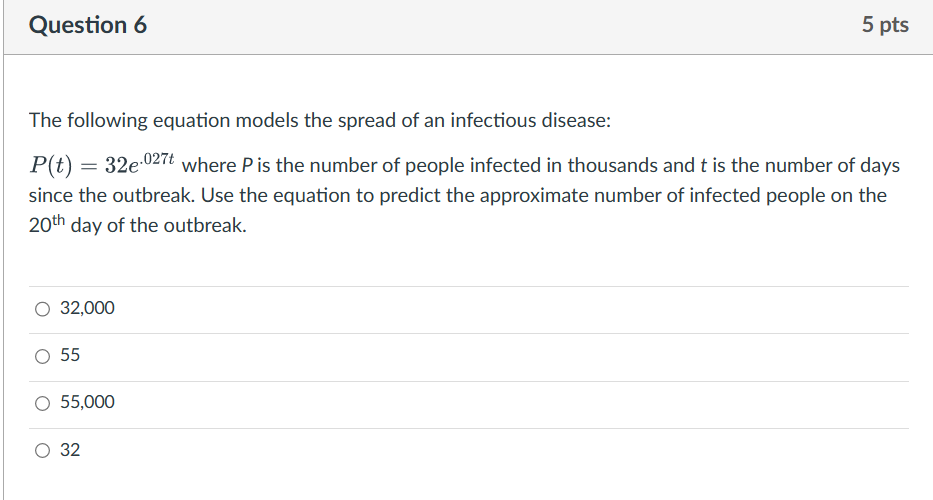Click the "20th" day text
Screen dimensions: 933x500
[46, 224]
